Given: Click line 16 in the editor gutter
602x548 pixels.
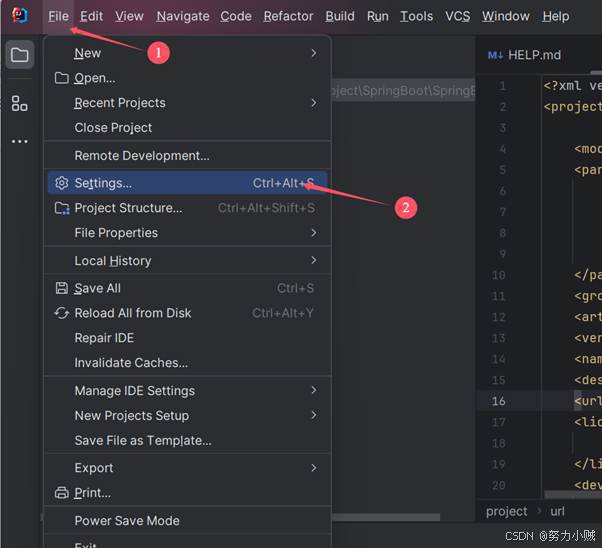Looking at the screenshot, I should 498,401.
